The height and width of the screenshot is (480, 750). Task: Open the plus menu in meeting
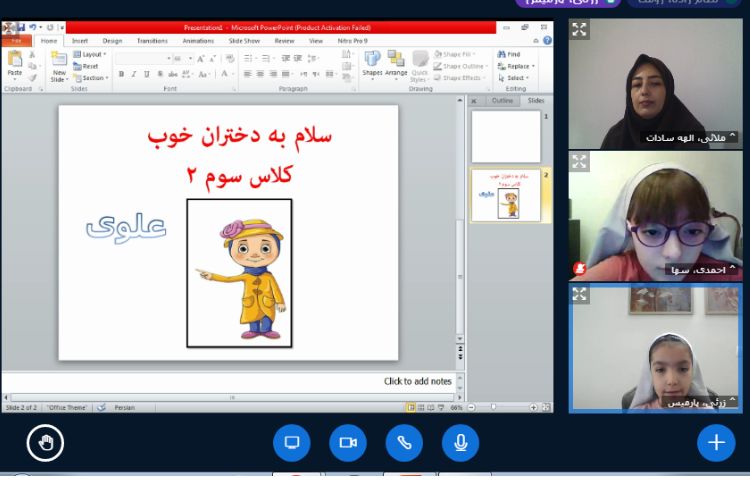point(716,443)
